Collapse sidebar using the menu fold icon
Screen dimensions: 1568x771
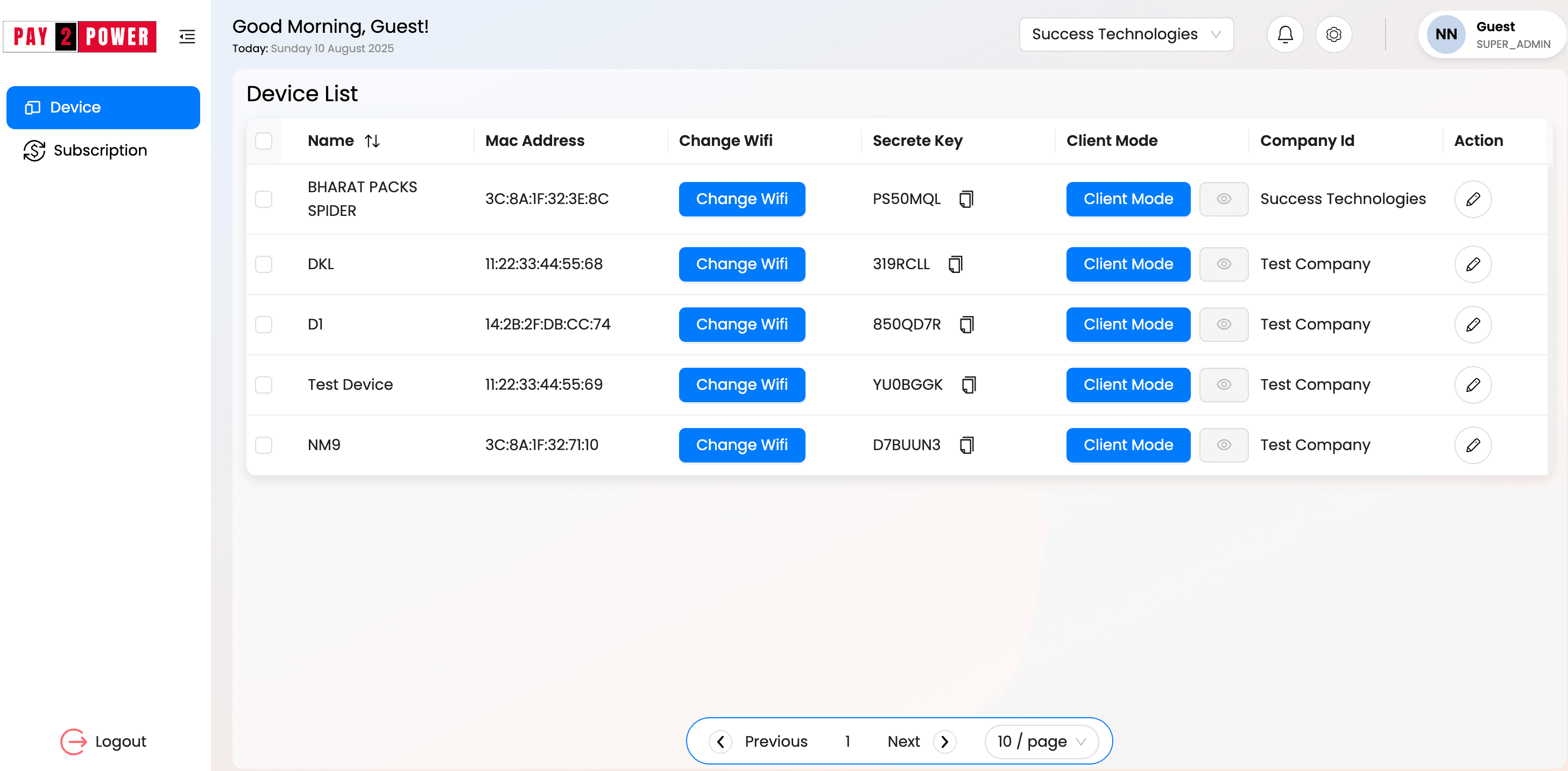[187, 37]
